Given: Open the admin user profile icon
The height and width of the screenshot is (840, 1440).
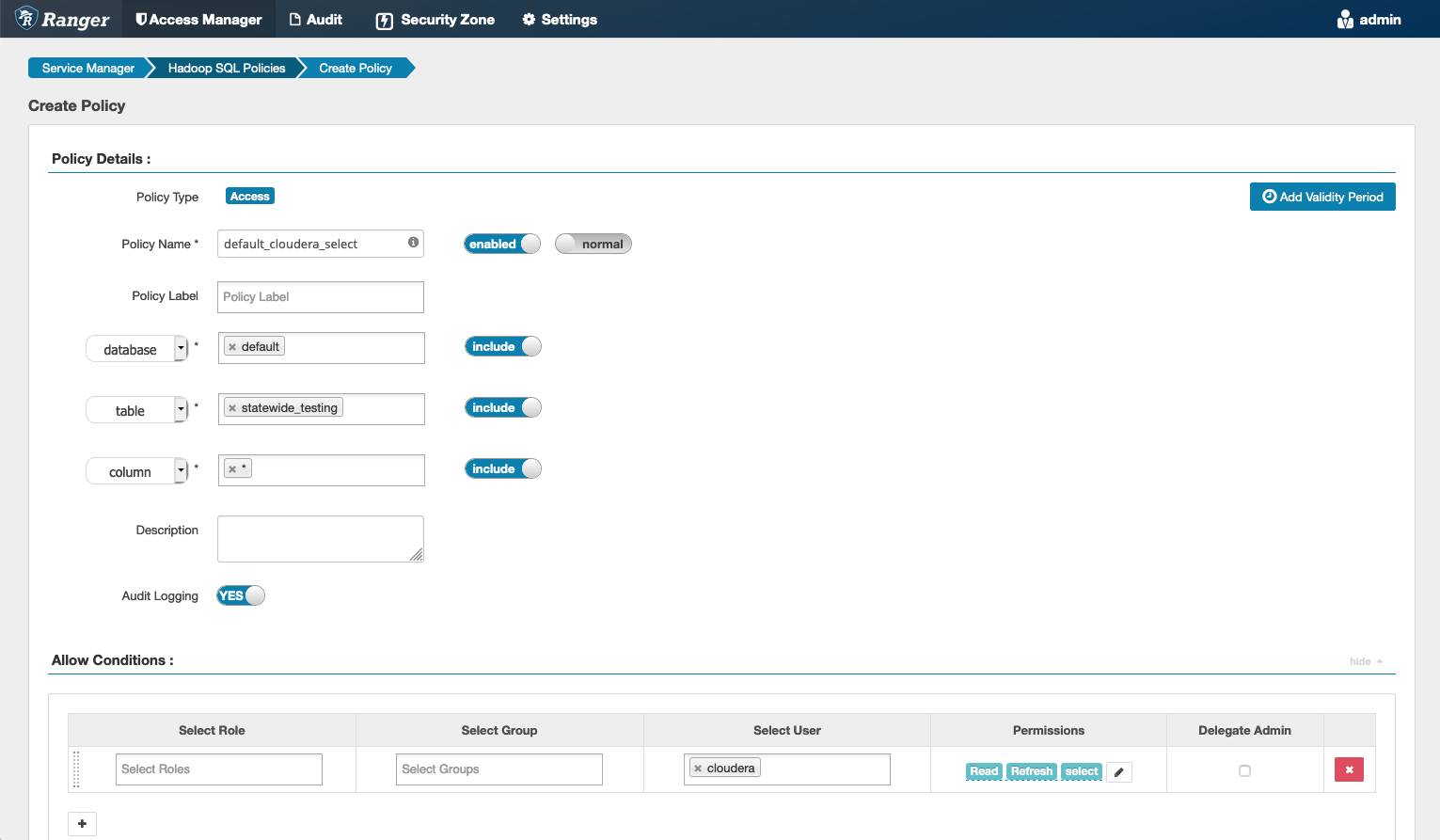Looking at the screenshot, I should 1344,18.
